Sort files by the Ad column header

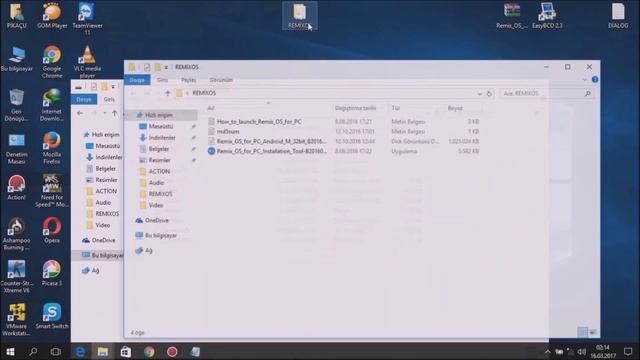point(211,108)
